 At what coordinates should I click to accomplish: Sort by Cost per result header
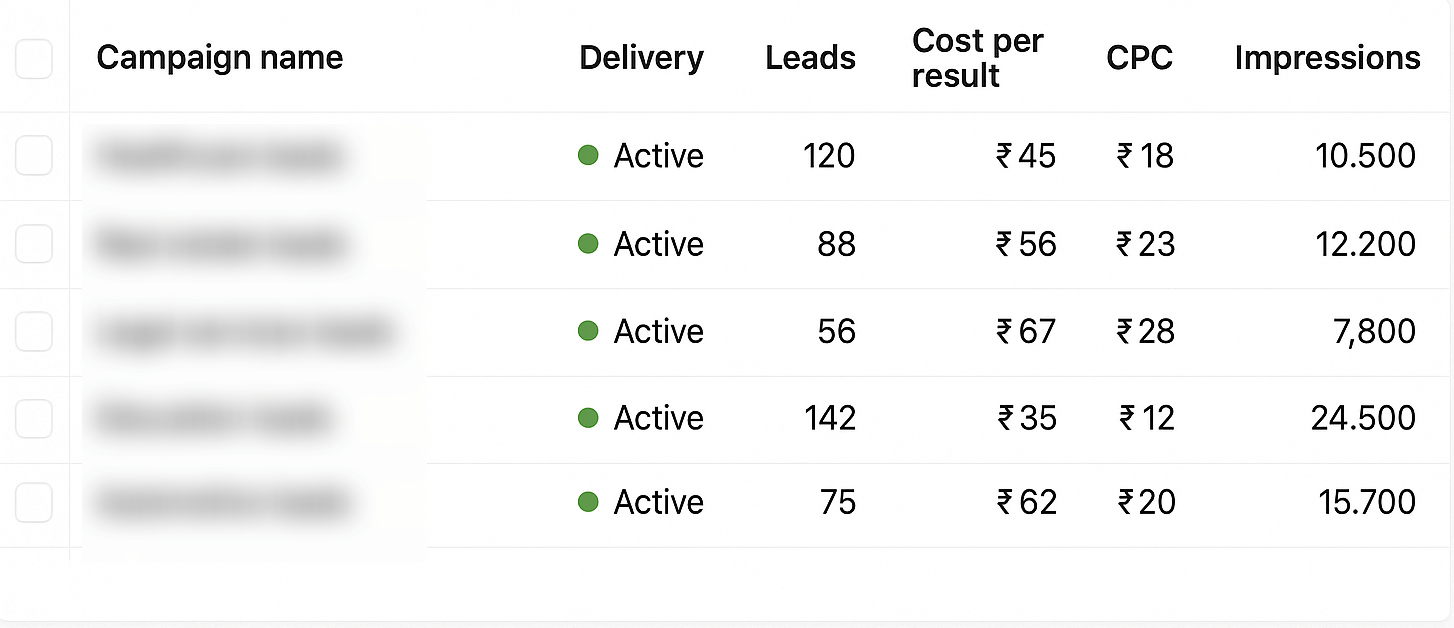tap(977, 58)
